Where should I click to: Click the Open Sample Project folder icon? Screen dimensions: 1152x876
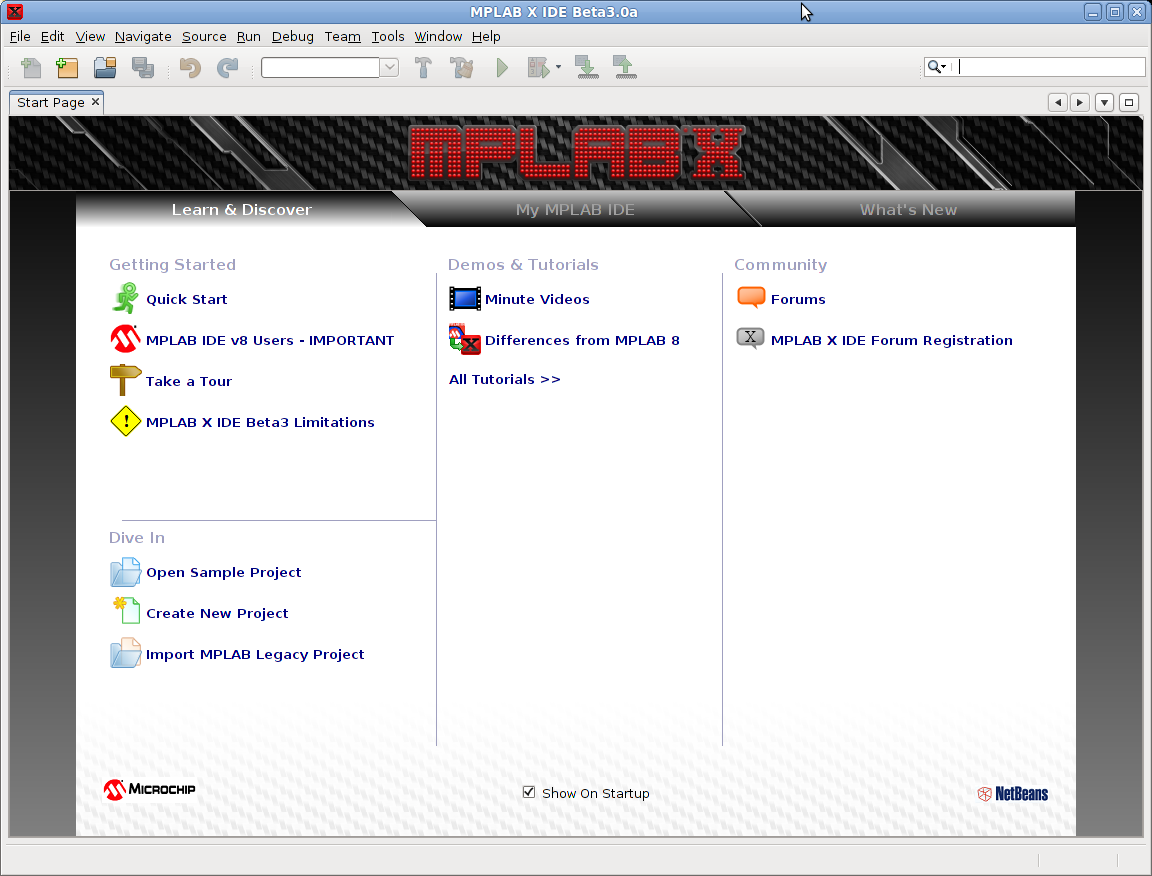click(x=126, y=572)
